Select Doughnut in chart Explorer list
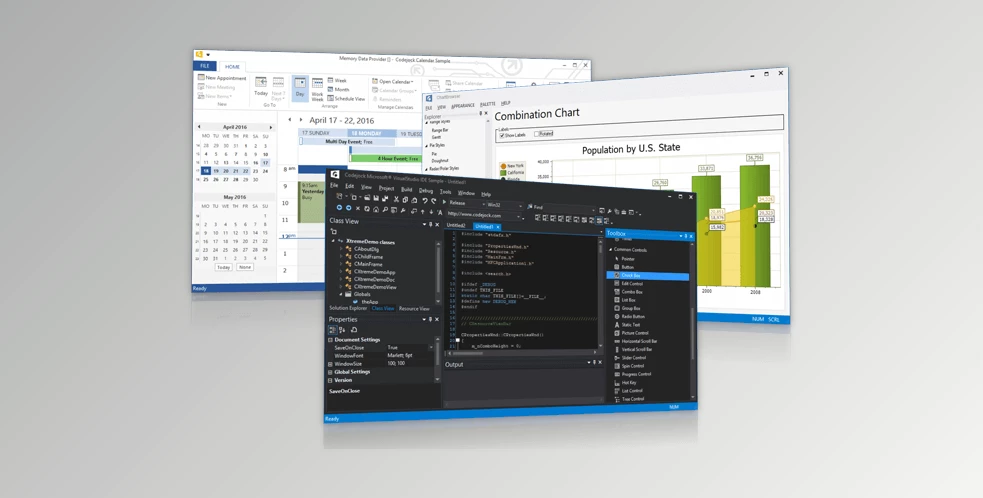 pyautogui.click(x=439, y=161)
